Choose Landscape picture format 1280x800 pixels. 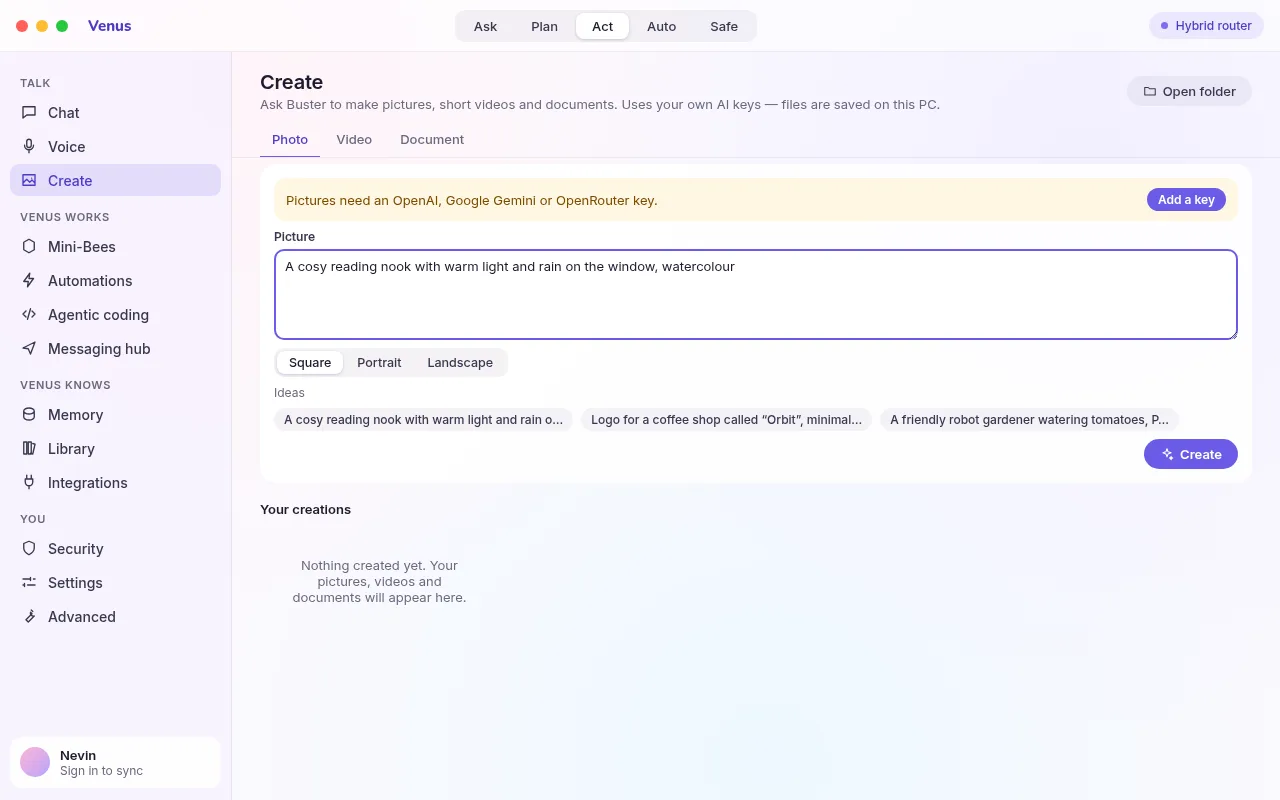[460, 363]
